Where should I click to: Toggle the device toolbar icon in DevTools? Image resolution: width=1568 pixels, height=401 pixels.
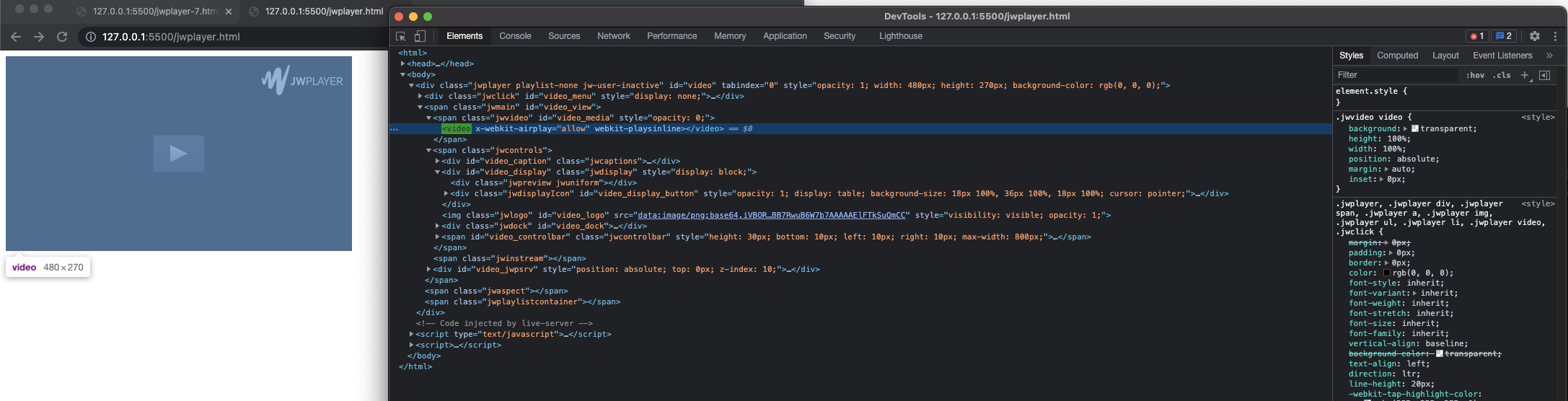[x=420, y=36]
